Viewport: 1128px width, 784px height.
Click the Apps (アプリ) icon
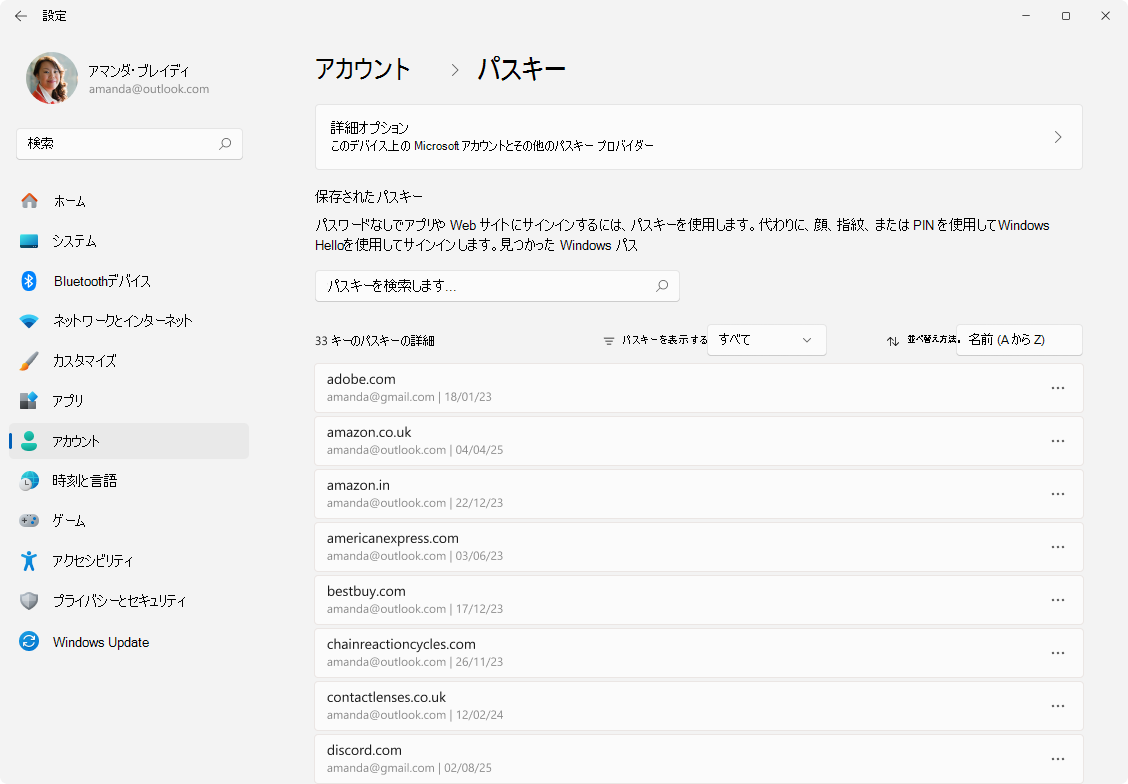29,401
